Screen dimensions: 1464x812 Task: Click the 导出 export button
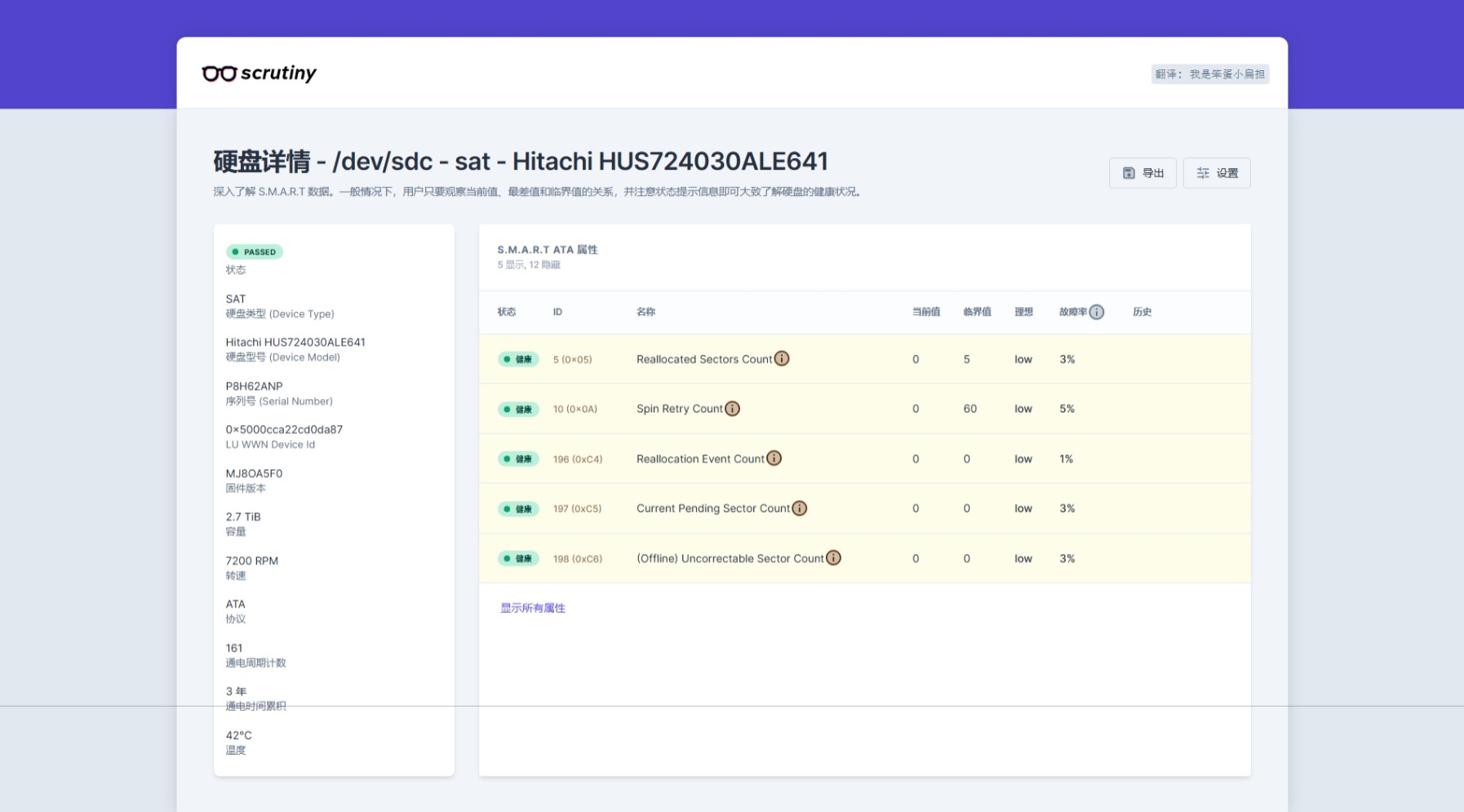tap(1142, 173)
